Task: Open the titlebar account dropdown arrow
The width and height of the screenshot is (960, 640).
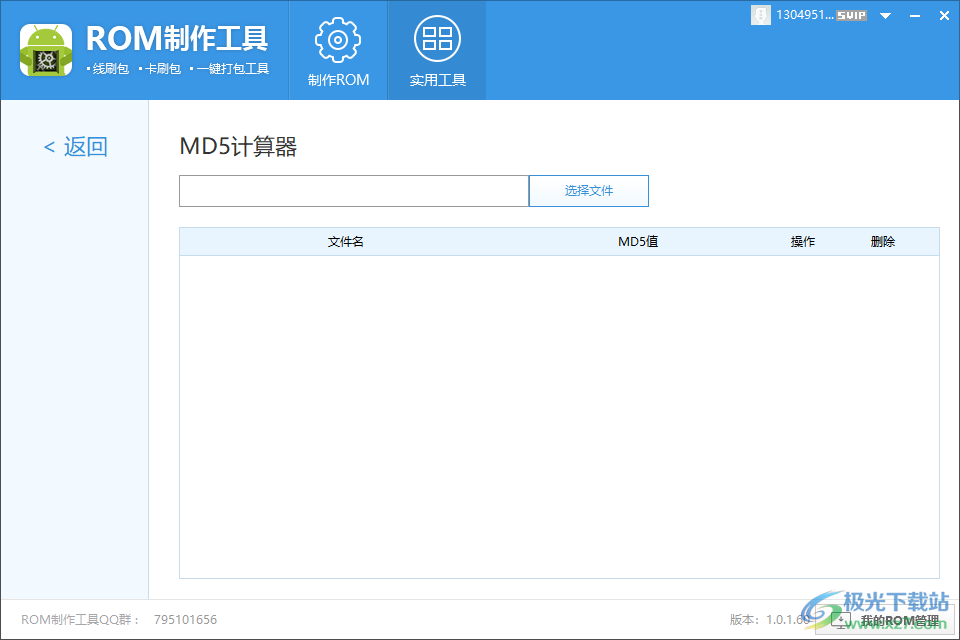Action: 886,15
